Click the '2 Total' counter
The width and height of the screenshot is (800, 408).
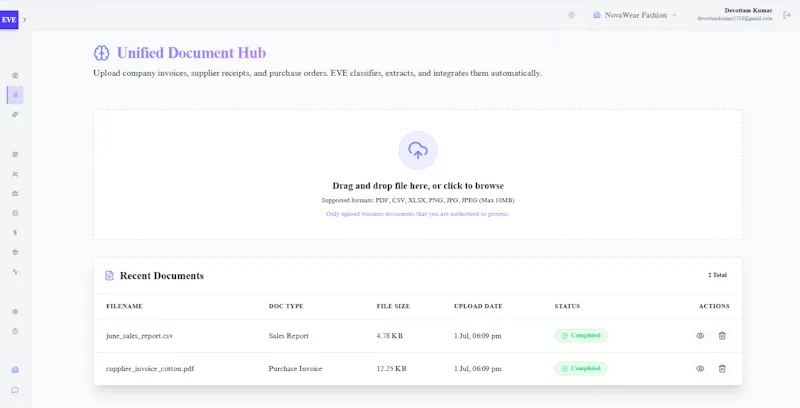pyautogui.click(x=717, y=275)
